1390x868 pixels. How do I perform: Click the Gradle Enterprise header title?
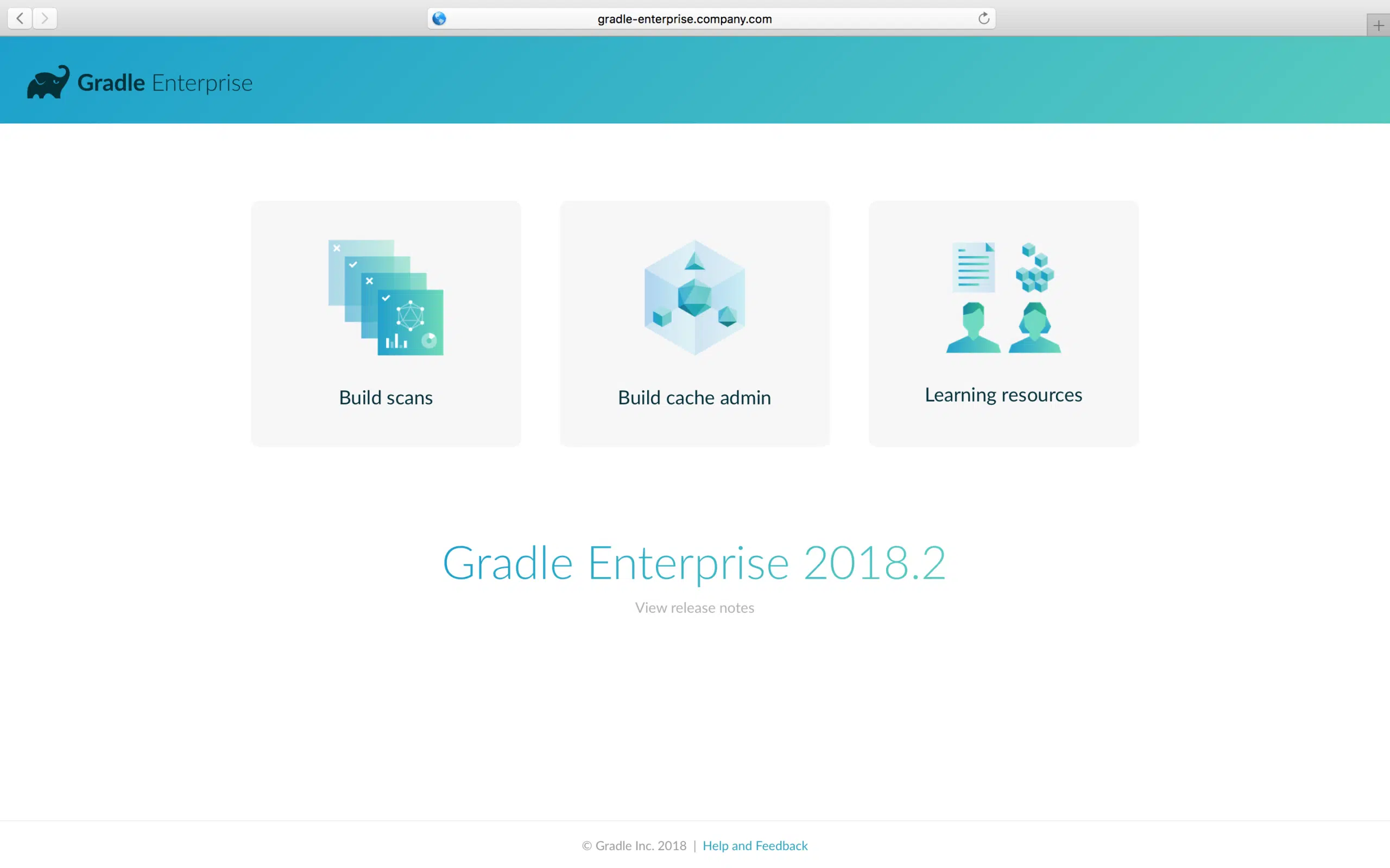point(165,83)
